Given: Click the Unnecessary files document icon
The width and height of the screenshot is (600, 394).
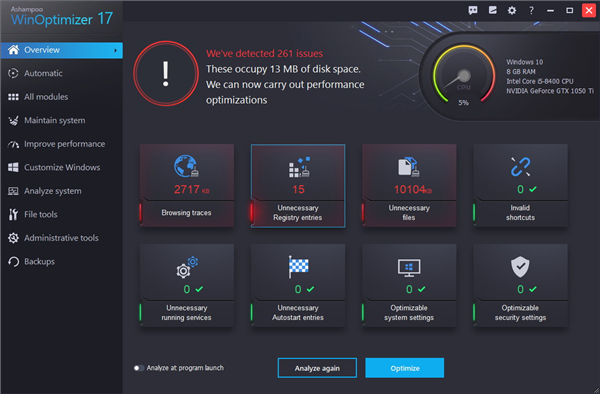Looking at the screenshot, I should coord(409,167).
